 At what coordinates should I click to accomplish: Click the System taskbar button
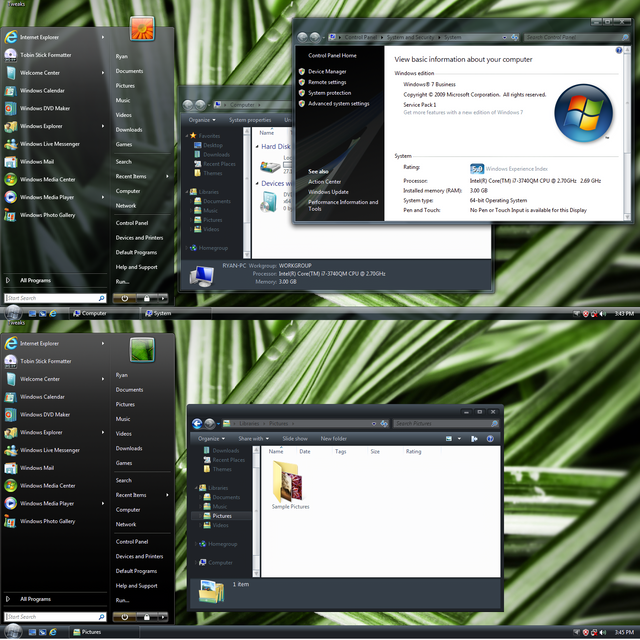(176, 313)
